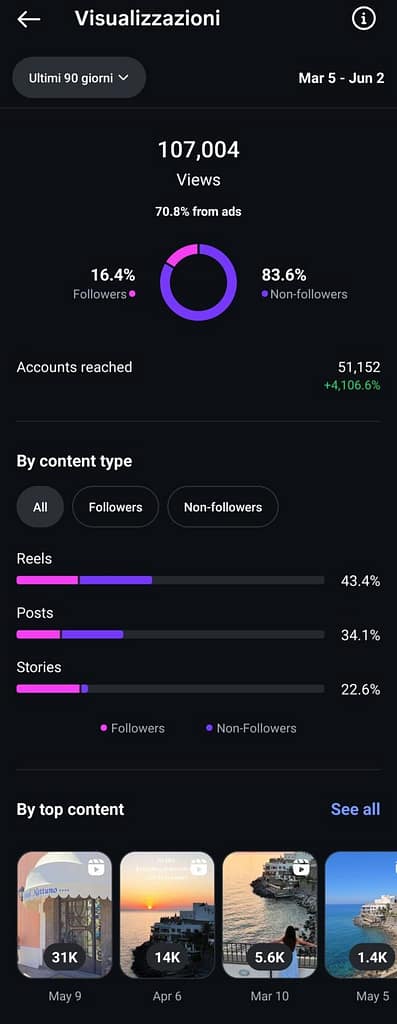Open the Mar 5 - Jun 2 date range

click(341, 78)
